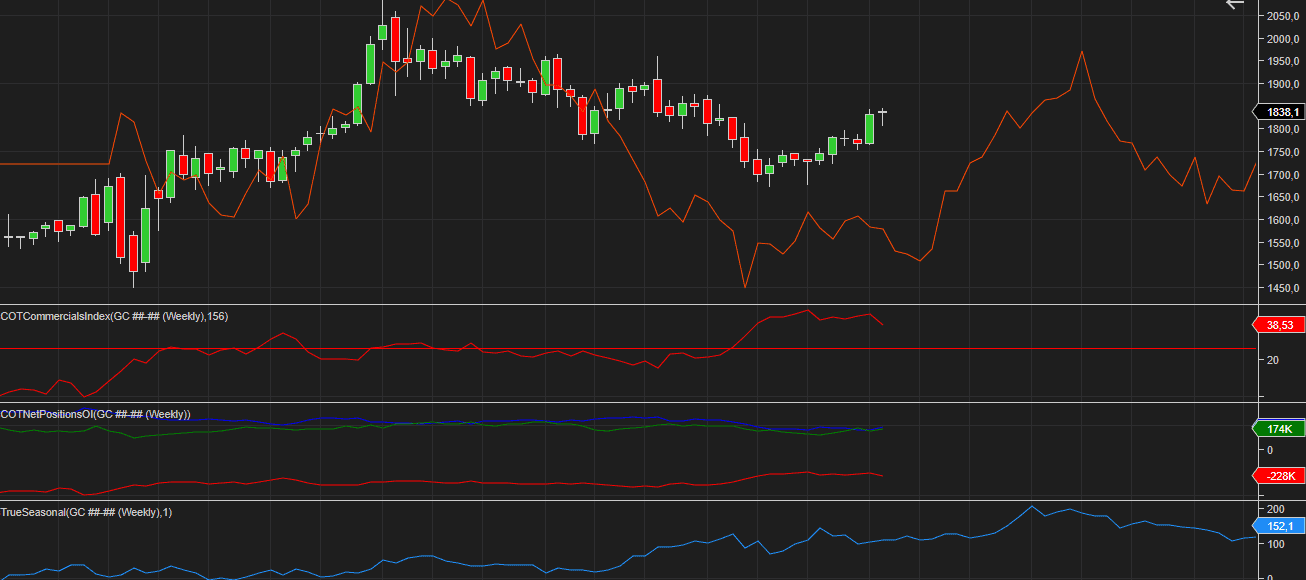Click the red -228K value marker

click(x=1279, y=475)
